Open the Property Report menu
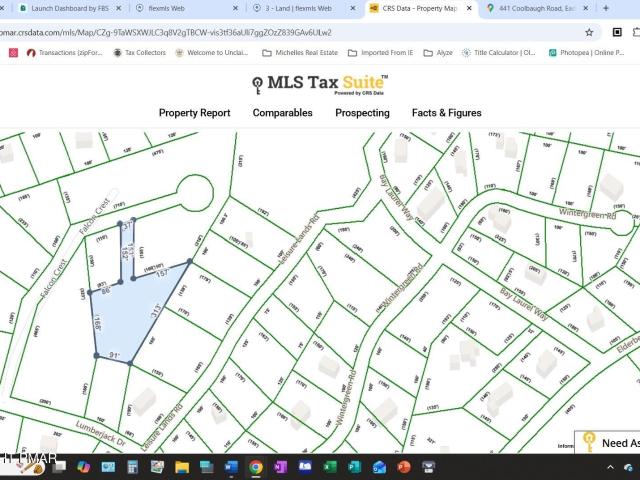This screenshot has width=640, height=480. [x=194, y=113]
